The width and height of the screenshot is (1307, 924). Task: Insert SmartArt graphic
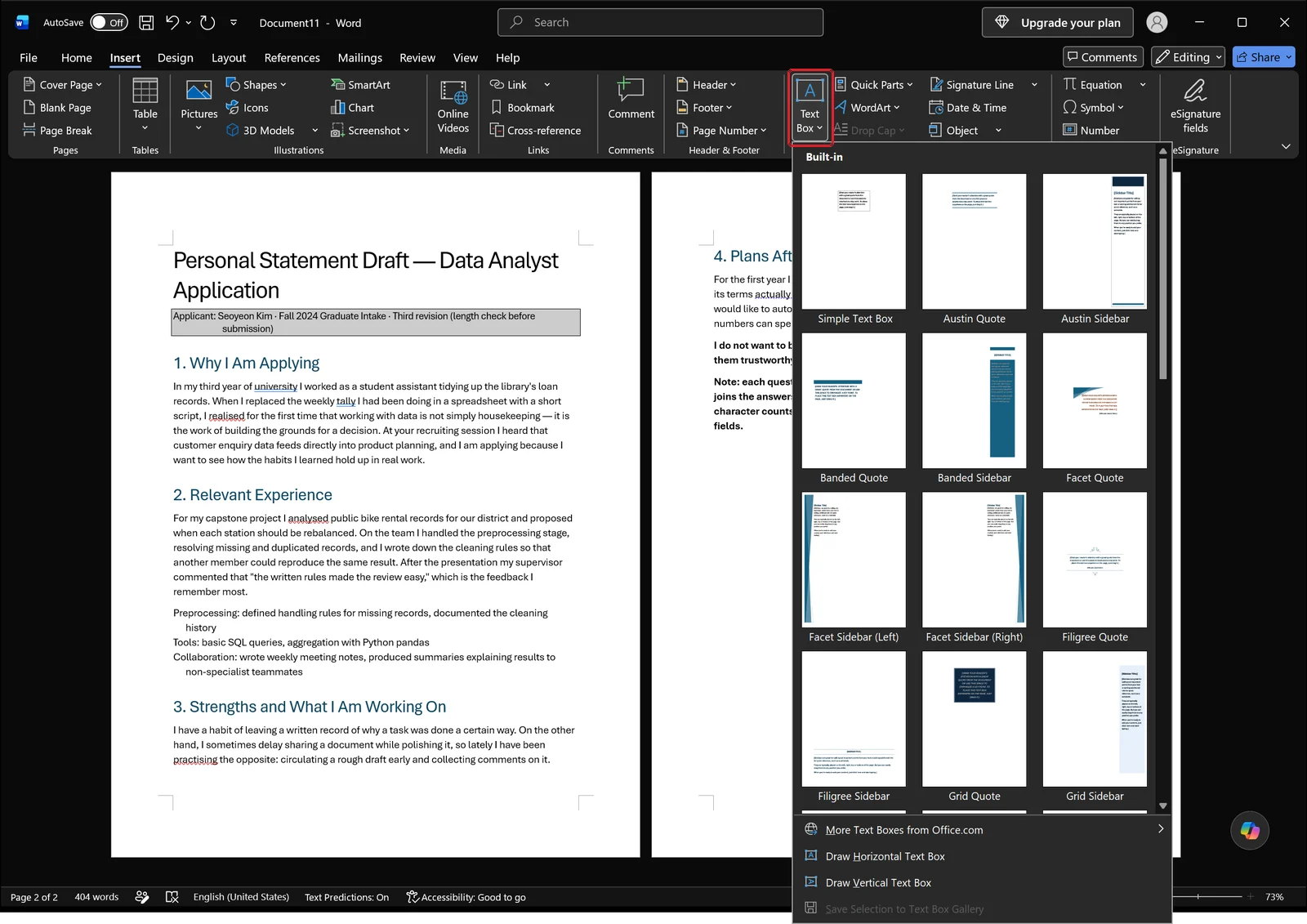pos(360,85)
